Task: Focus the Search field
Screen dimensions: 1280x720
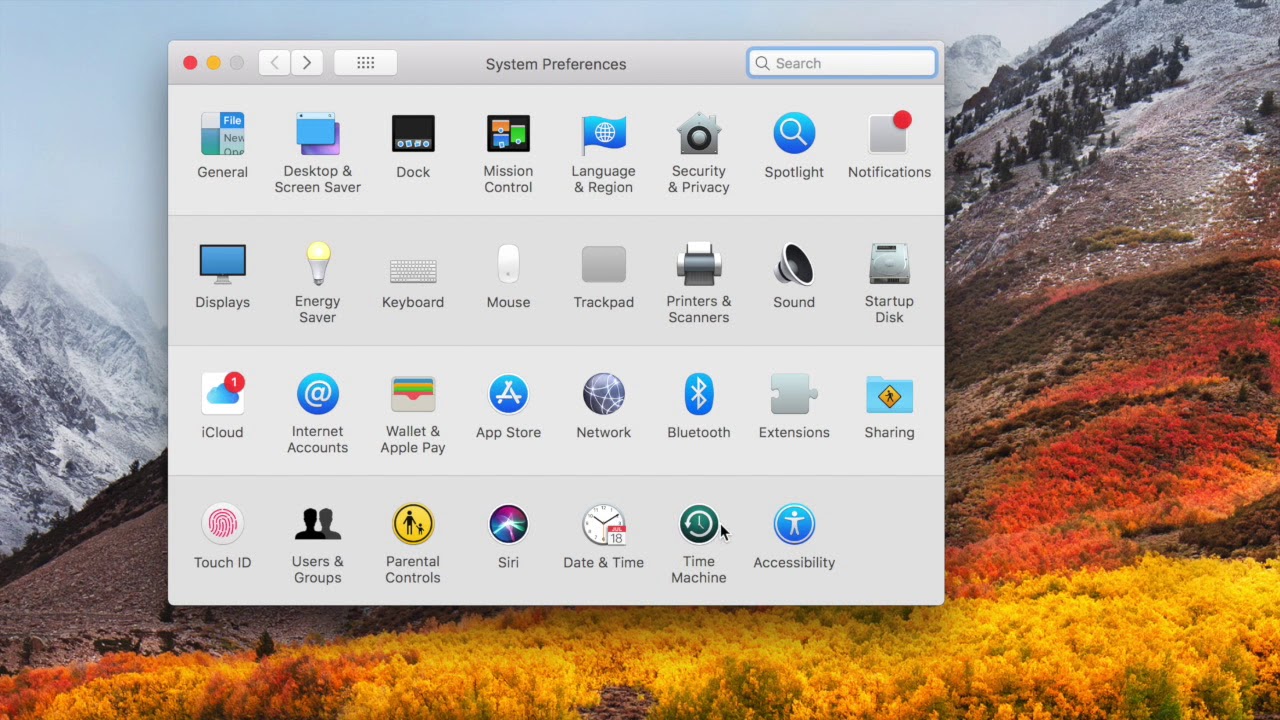Action: pyautogui.click(x=842, y=63)
